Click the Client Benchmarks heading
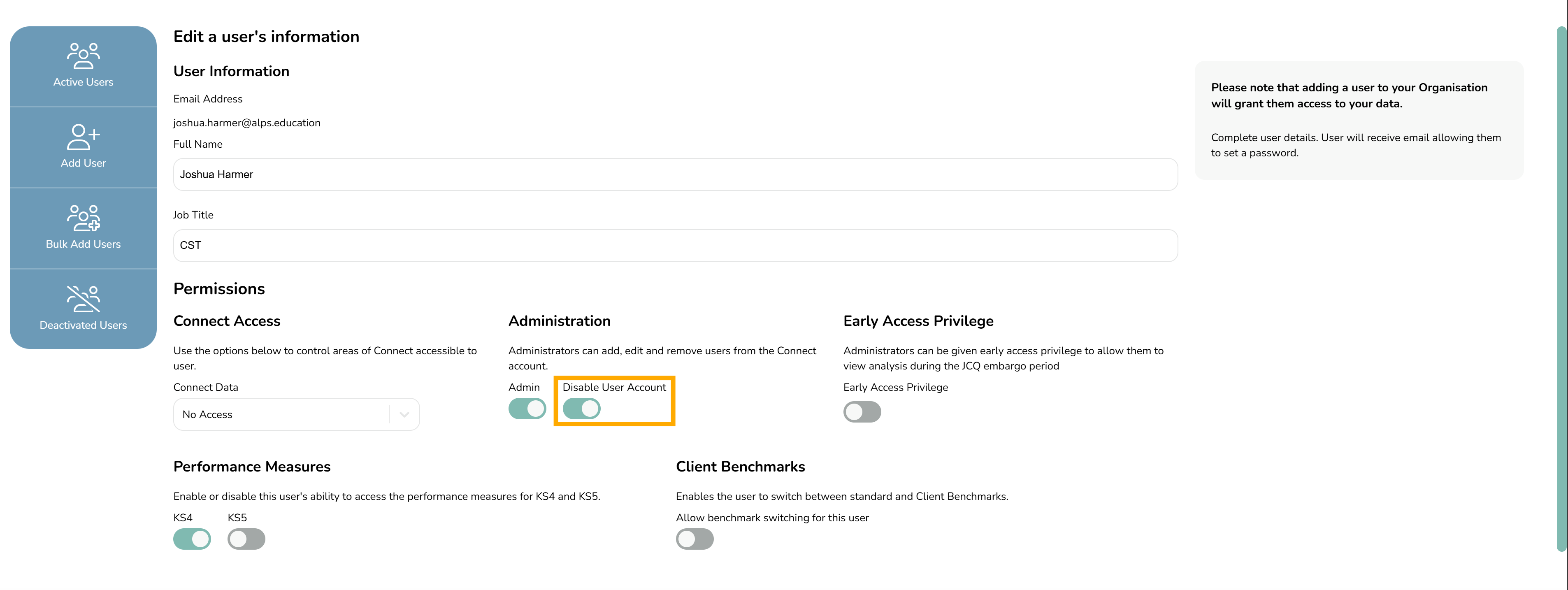Viewport: 1568px width, 590px height. point(740,467)
